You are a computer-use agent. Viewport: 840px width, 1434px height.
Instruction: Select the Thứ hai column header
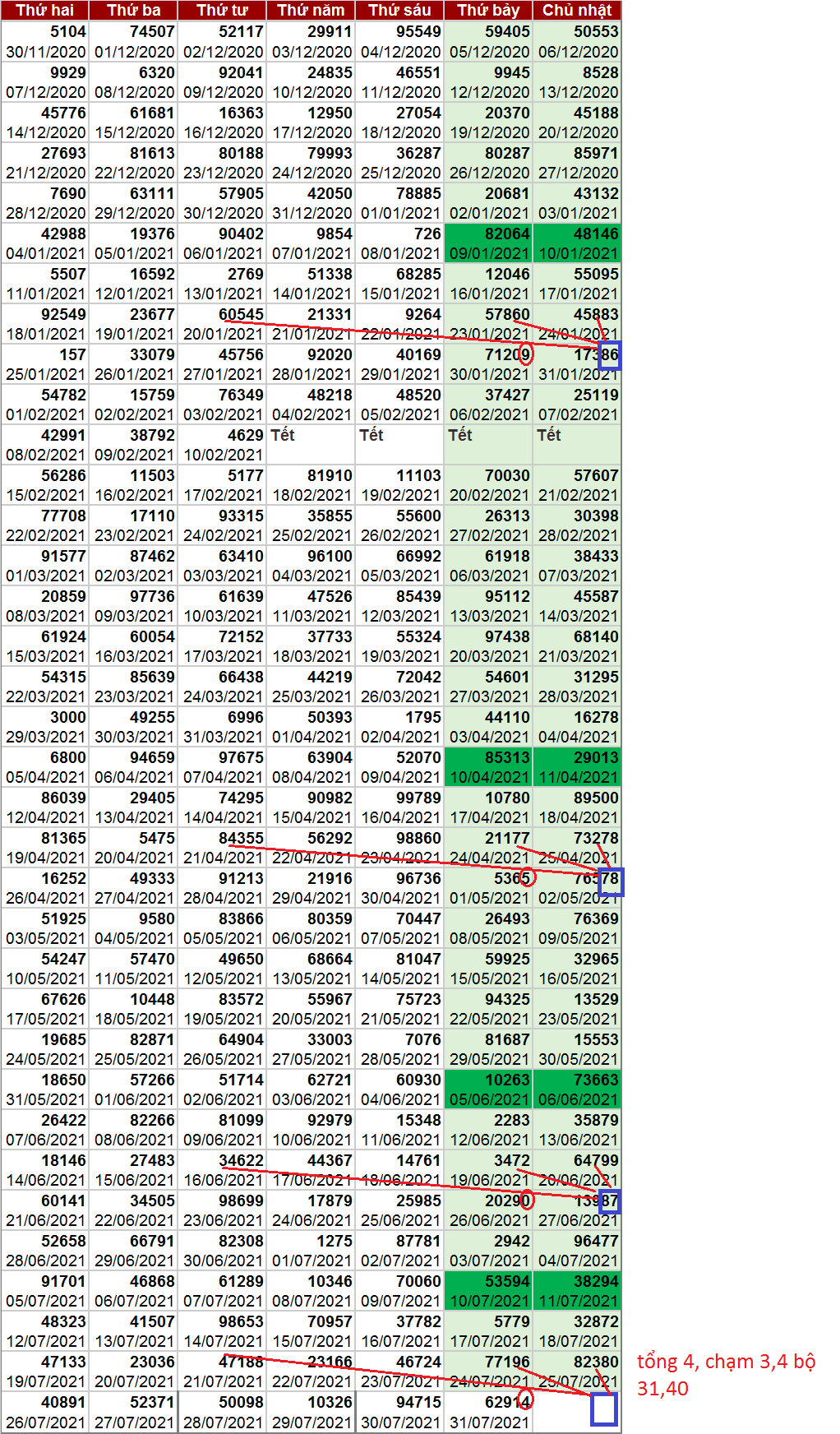coord(44,10)
